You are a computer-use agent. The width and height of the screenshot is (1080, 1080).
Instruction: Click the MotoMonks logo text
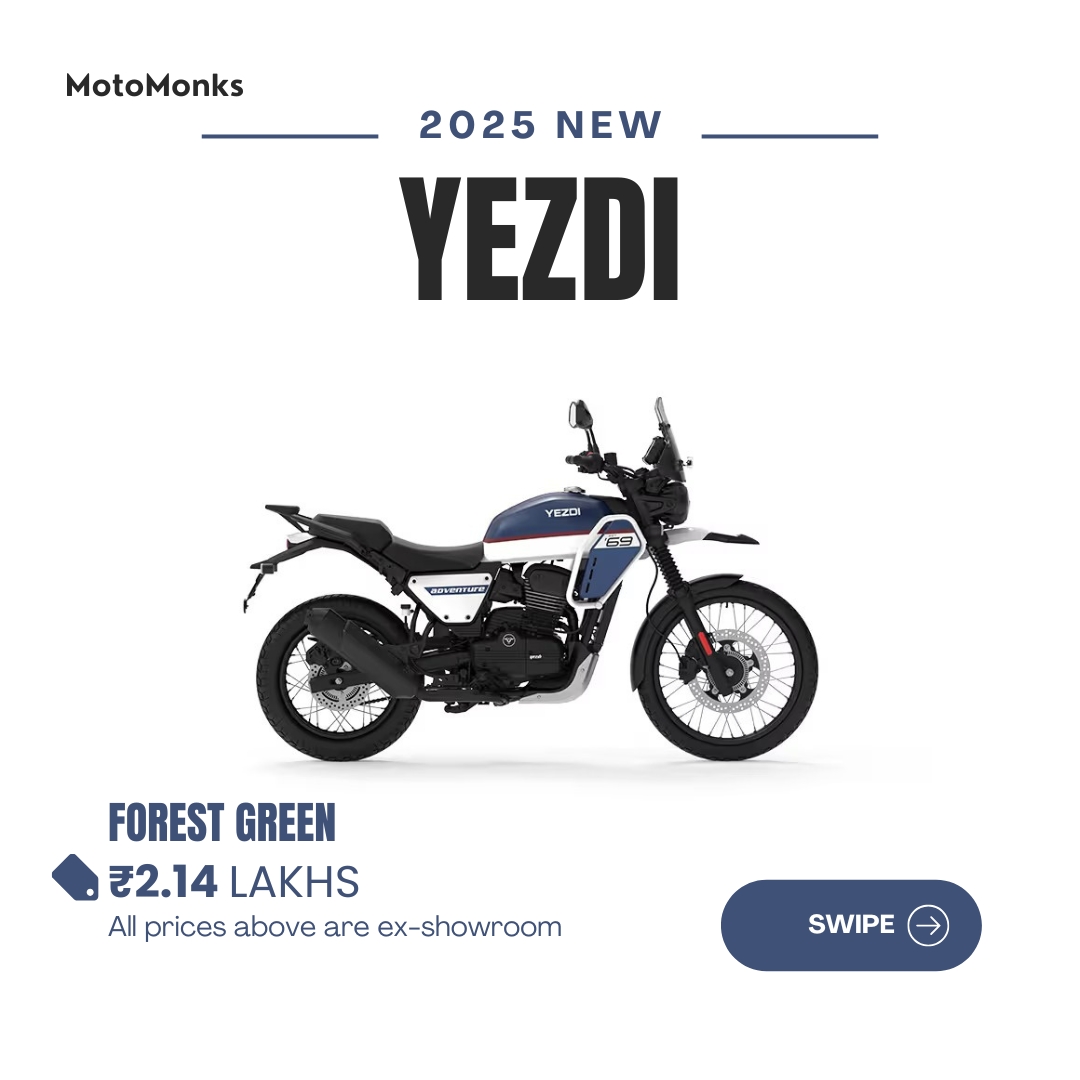tap(154, 85)
